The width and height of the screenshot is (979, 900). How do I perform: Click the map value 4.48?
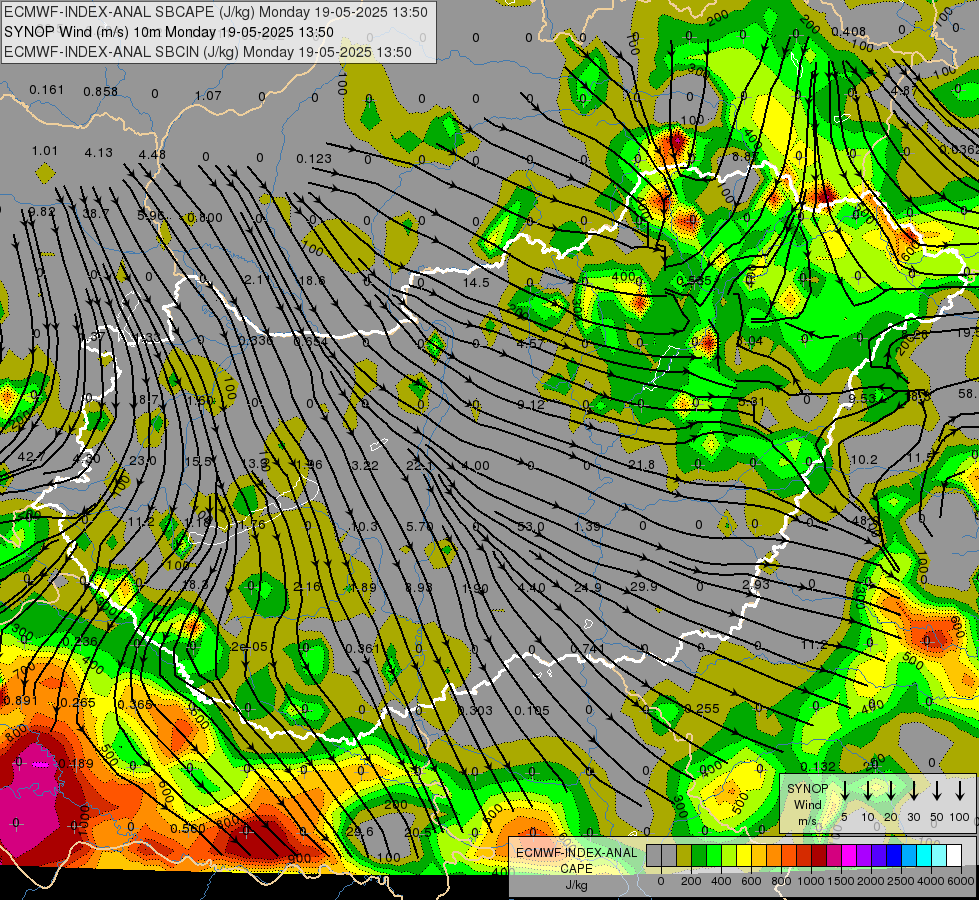(152, 154)
